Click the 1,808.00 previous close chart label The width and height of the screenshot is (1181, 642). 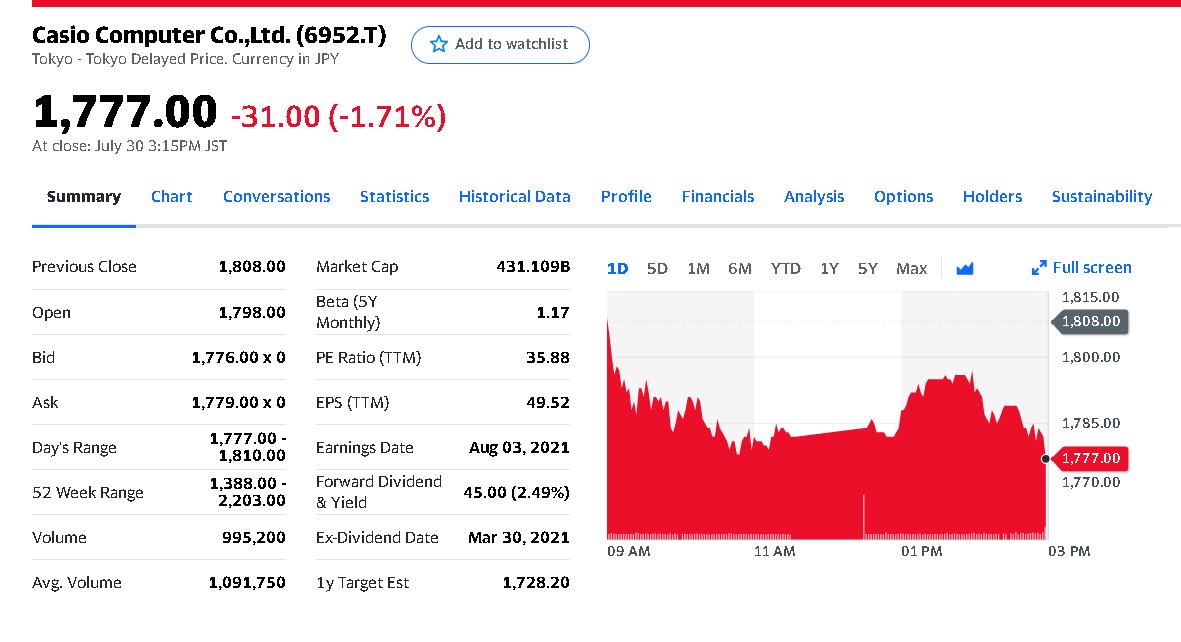[x=1090, y=322]
